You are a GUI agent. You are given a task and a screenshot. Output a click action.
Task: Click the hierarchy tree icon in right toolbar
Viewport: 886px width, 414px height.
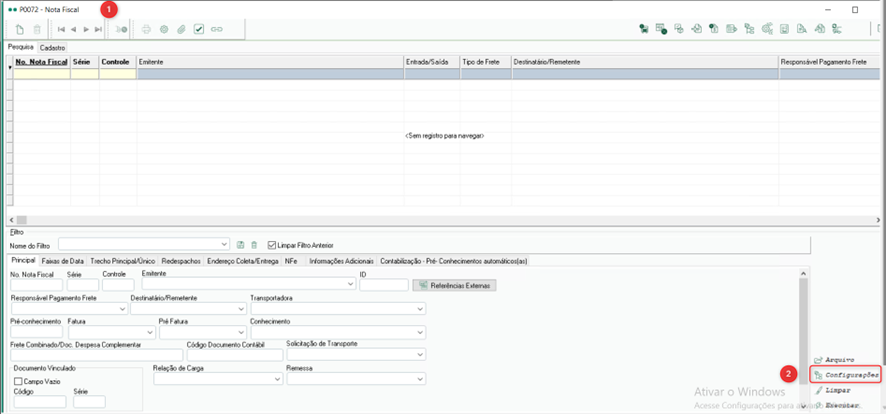[x=749, y=29]
